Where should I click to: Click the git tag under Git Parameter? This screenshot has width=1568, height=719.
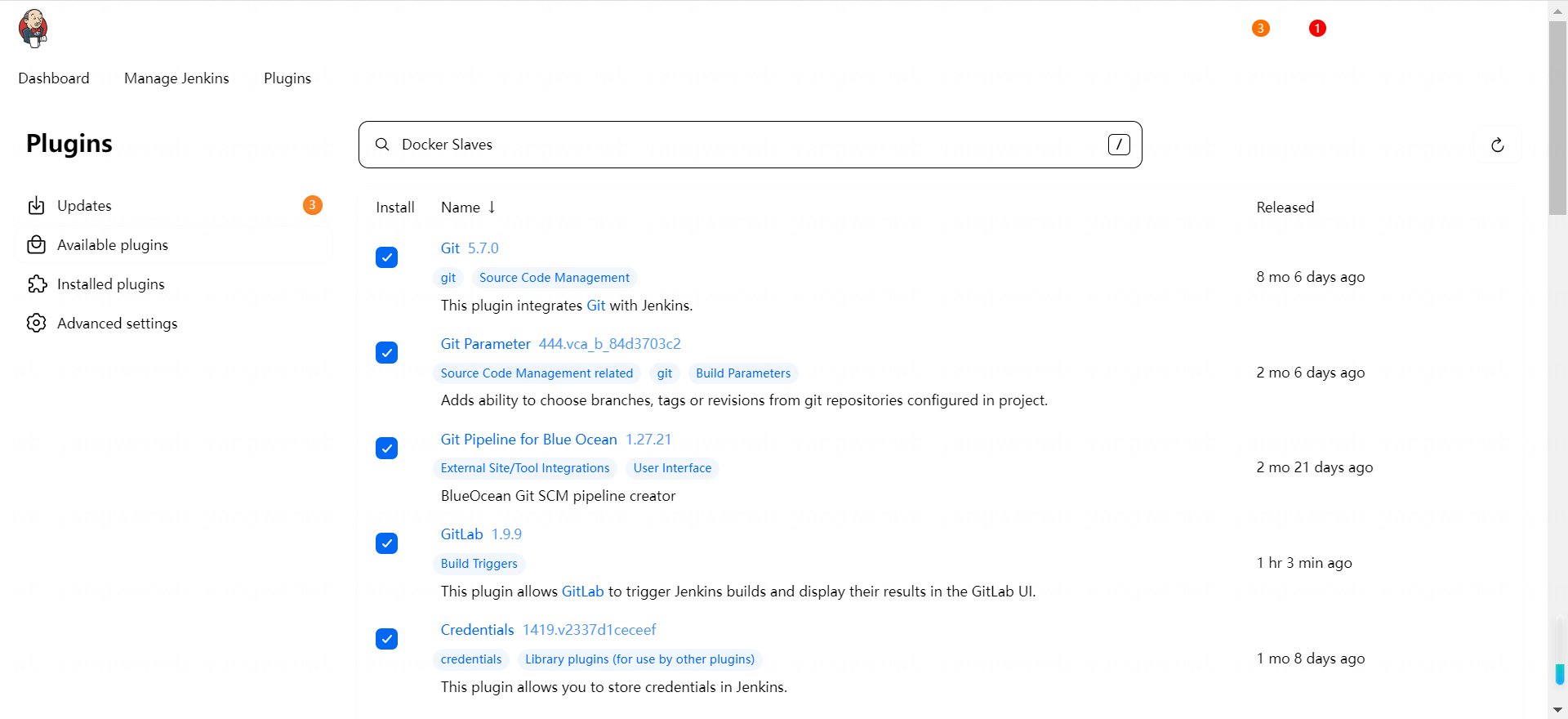[x=665, y=373]
